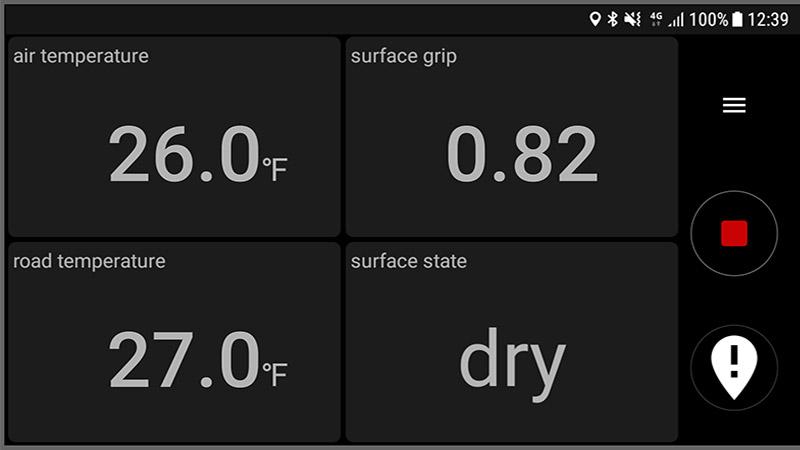The width and height of the screenshot is (800, 450).
Task: Click the 12:39 clock
Action: pyautogui.click(x=768, y=19)
